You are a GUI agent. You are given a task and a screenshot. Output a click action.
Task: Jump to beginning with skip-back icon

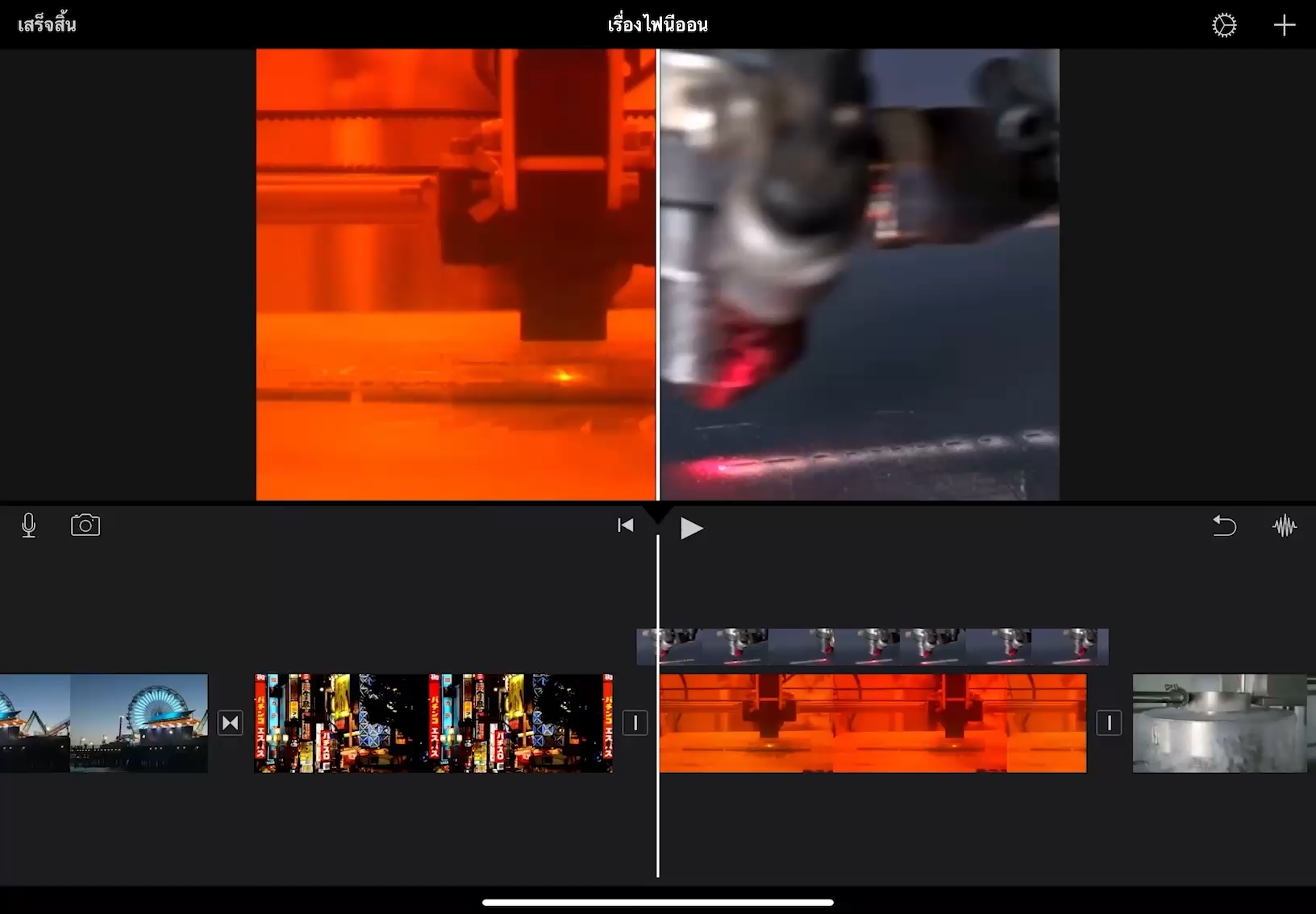625,526
